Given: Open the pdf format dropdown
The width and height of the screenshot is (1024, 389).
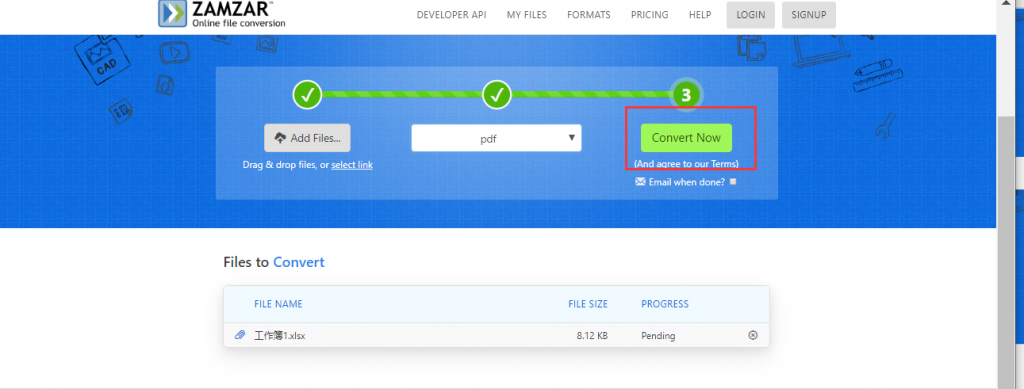Looking at the screenshot, I should click(x=496, y=138).
